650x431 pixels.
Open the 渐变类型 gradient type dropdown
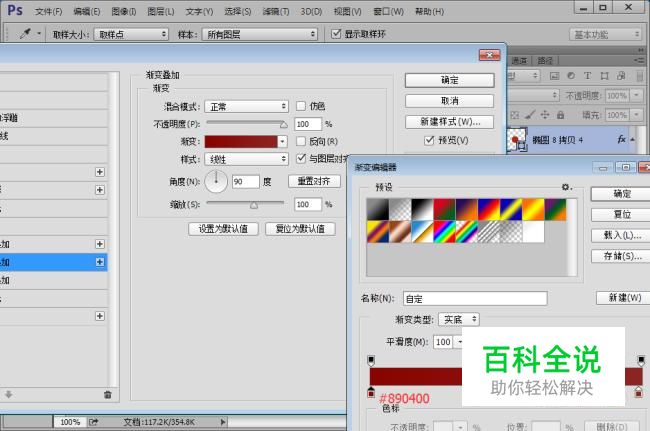pos(458,319)
